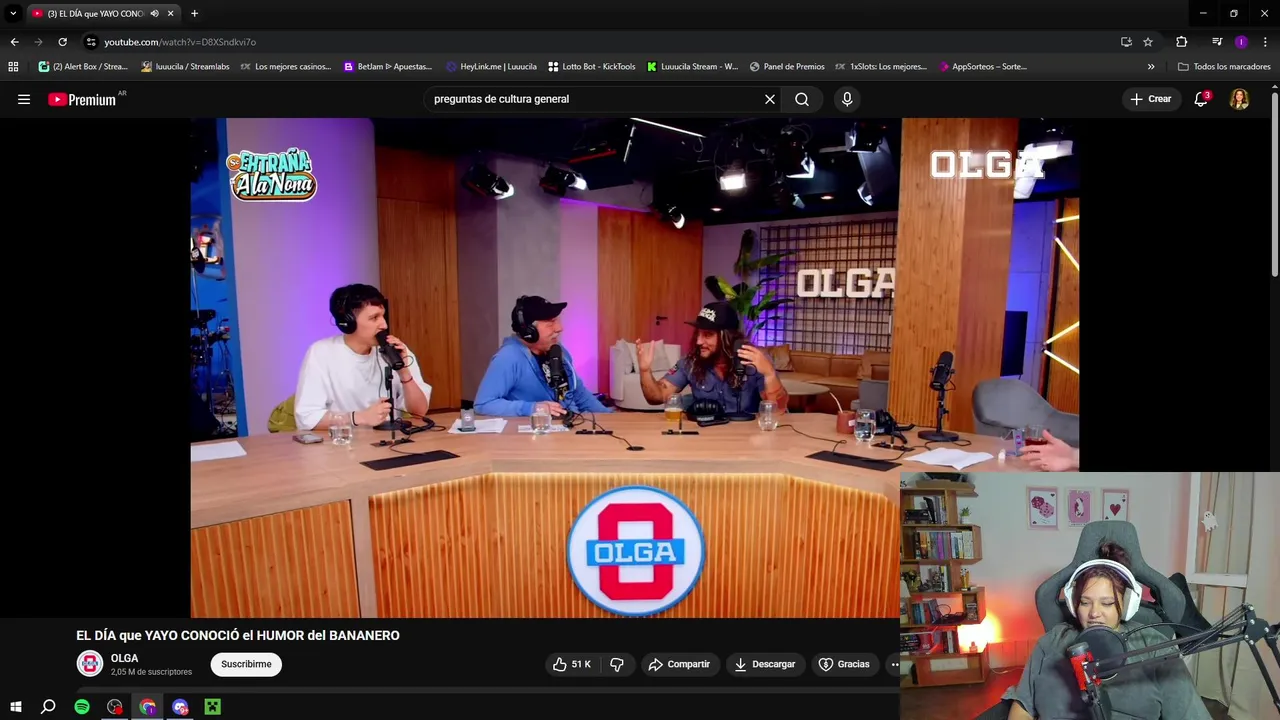Screen dimensions: 1280x720
Task: Open Minecraft from taskbar
Action: [213, 707]
